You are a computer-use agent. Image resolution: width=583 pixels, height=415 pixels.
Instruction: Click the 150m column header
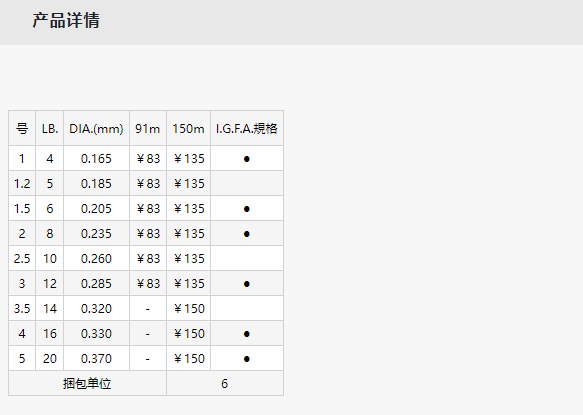click(189, 128)
